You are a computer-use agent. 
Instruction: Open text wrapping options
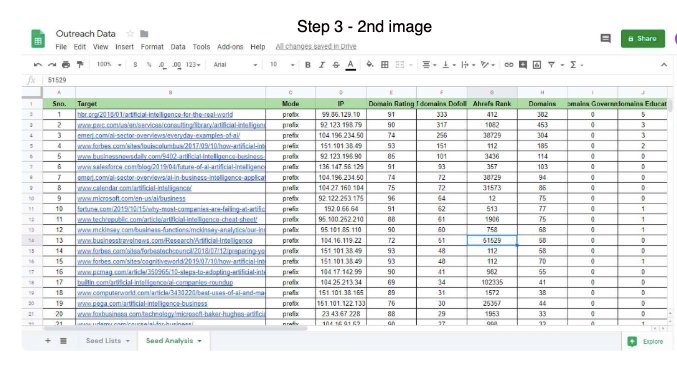468,65
